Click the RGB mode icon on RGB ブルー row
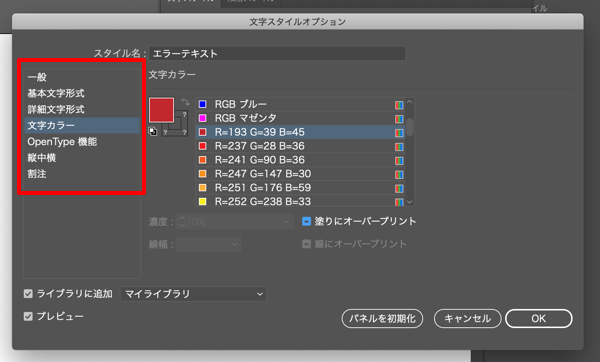The height and width of the screenshot is (362, 600). [x=399, y=105]
